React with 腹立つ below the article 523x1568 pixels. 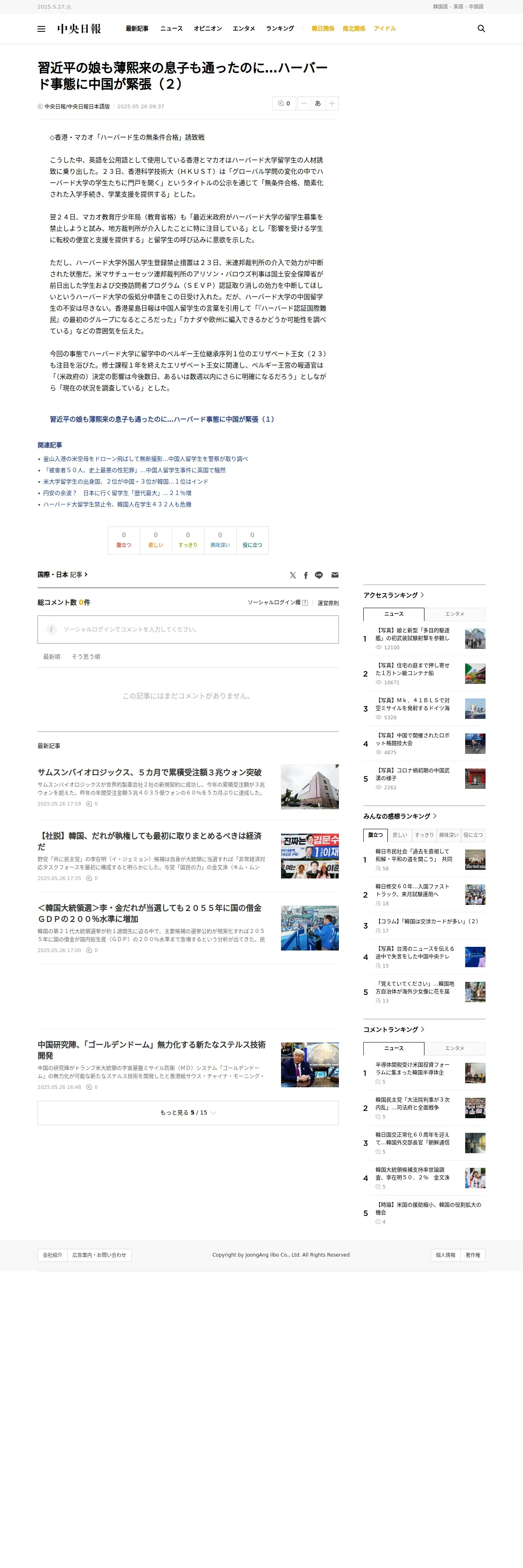pos(123,540)
